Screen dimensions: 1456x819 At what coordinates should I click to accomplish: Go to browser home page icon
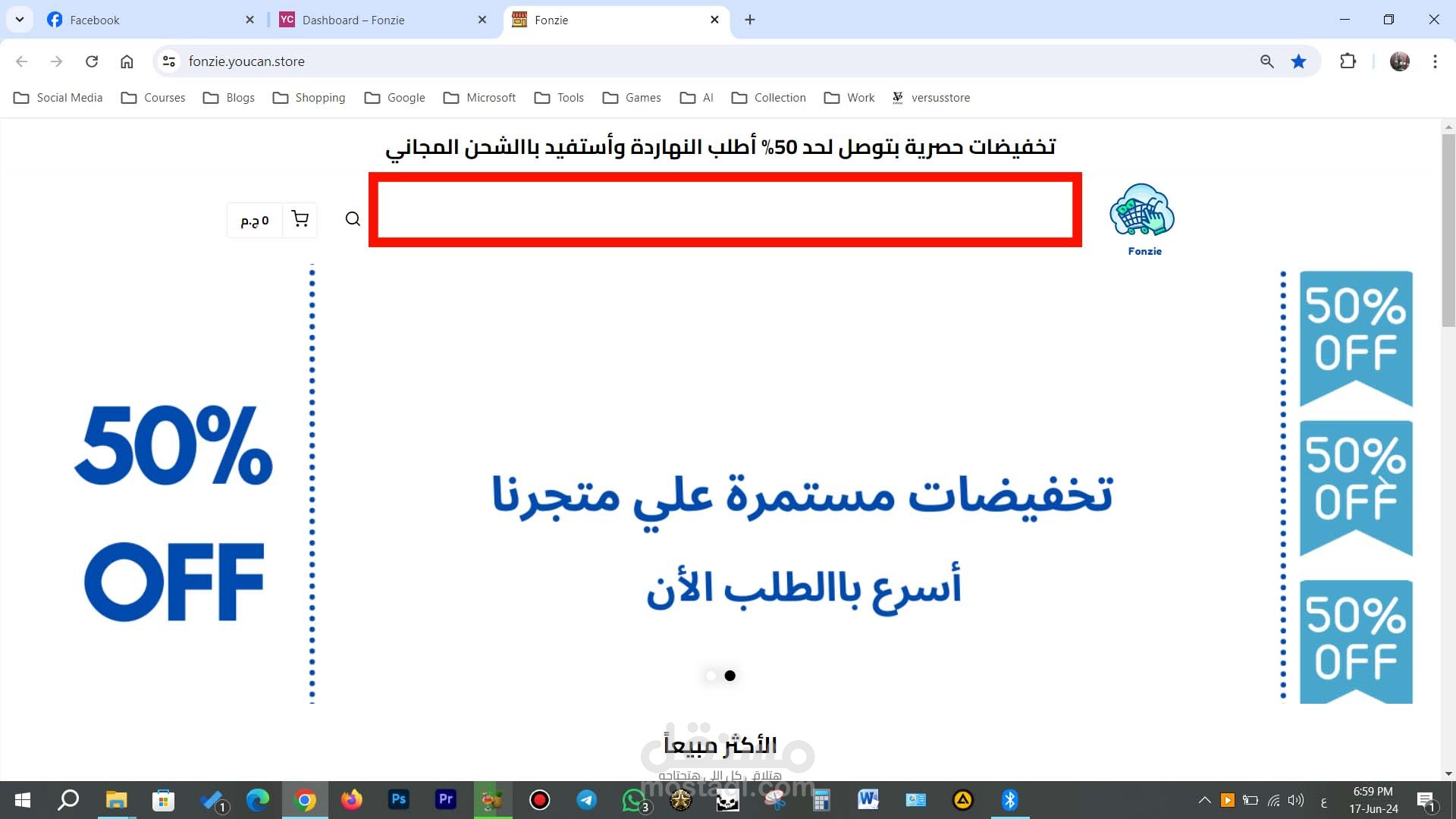pos(127,61)
